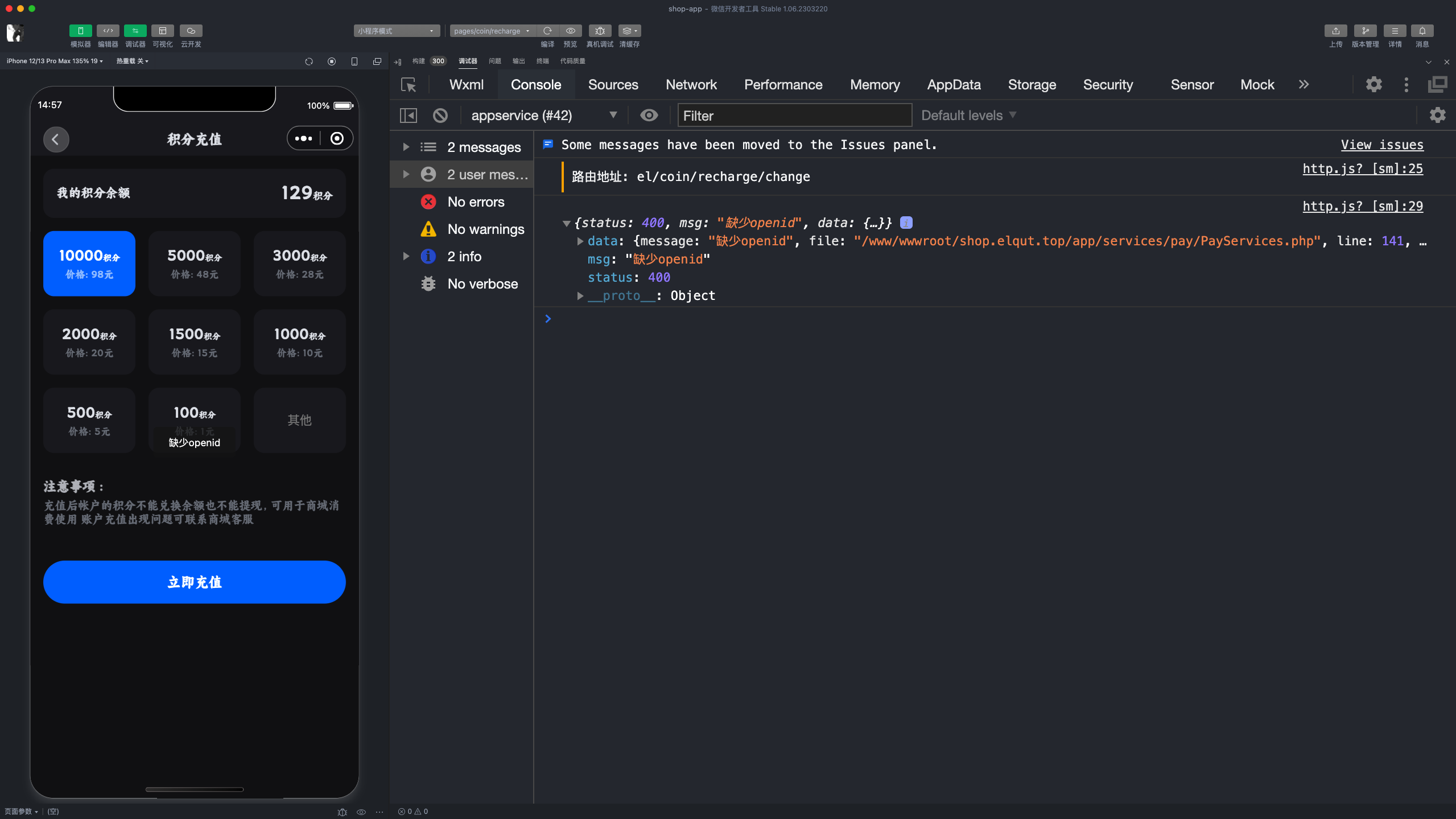The image size is (1456, 819).
Task: Toggle the simulator panel button
Action: 80,31
